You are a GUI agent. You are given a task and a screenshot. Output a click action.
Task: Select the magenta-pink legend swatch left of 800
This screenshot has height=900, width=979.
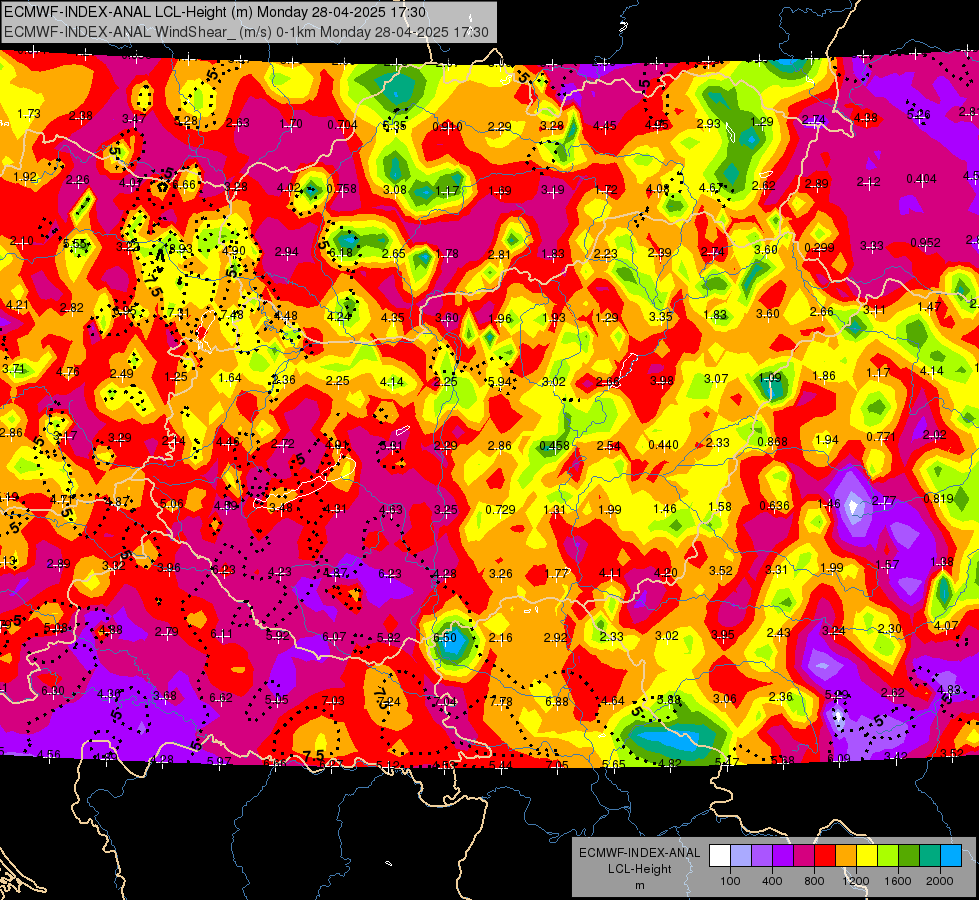click(x=804, y=856)
